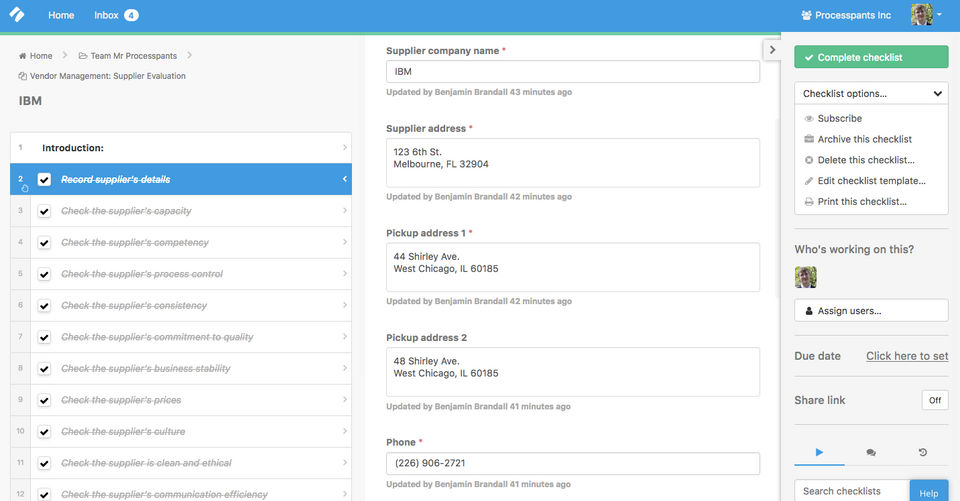Open Vendor Management: Supplier Evaluation link
960x501 pixels.
[108, 76]
